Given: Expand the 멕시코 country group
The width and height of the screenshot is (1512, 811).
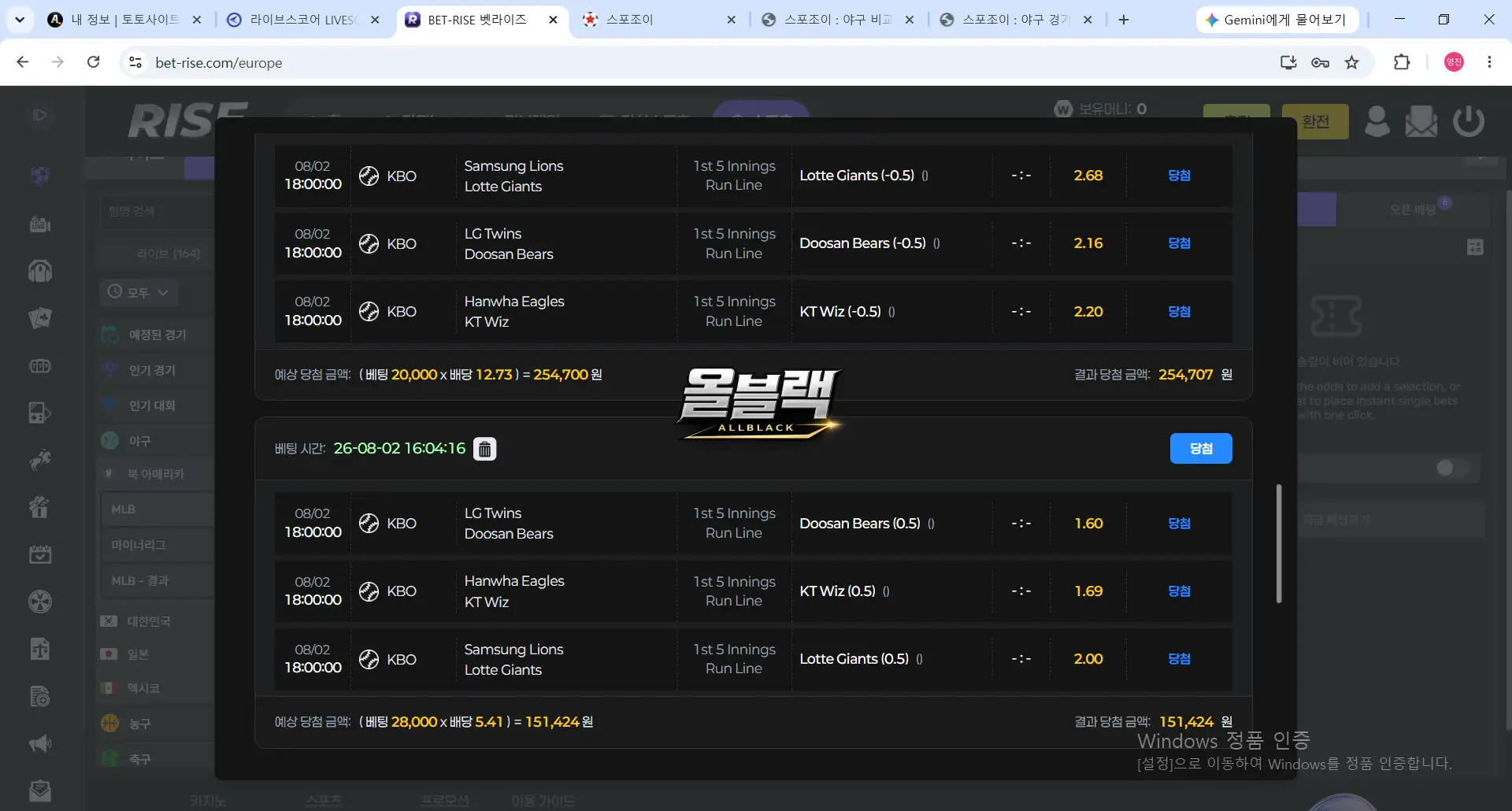Looking at the screenshot, I should (x=143, y=688).
